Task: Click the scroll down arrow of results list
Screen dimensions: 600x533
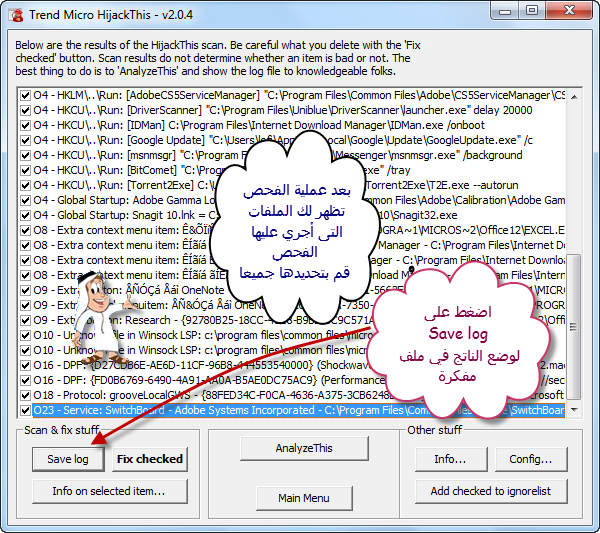Action: pos(574,410)
